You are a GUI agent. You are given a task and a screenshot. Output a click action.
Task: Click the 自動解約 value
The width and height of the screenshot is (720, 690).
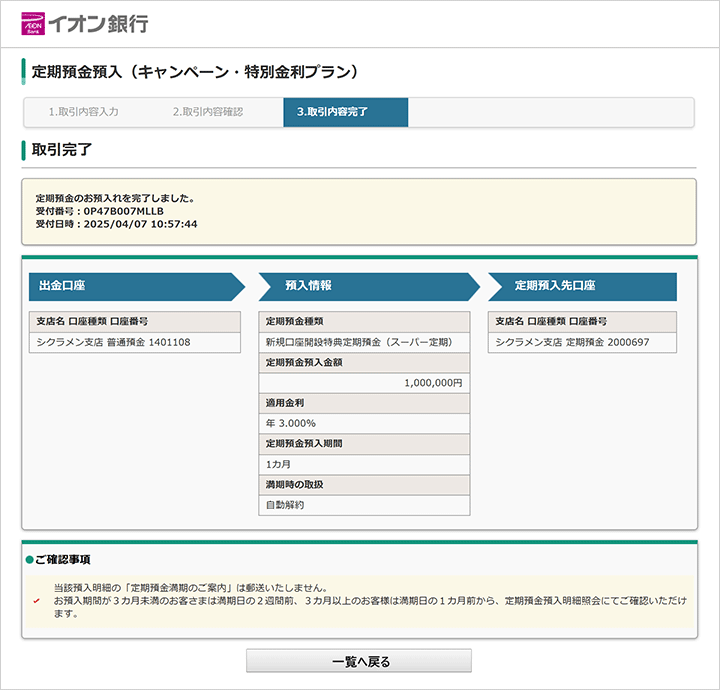pyautogui.click(x=285, y=505)
